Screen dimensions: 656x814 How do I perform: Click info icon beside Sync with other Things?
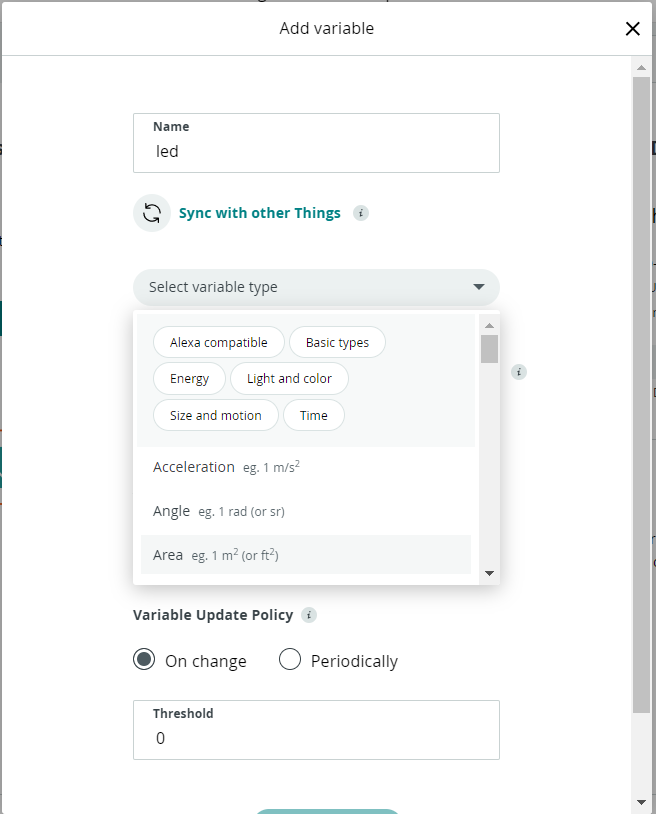(361, 213)
